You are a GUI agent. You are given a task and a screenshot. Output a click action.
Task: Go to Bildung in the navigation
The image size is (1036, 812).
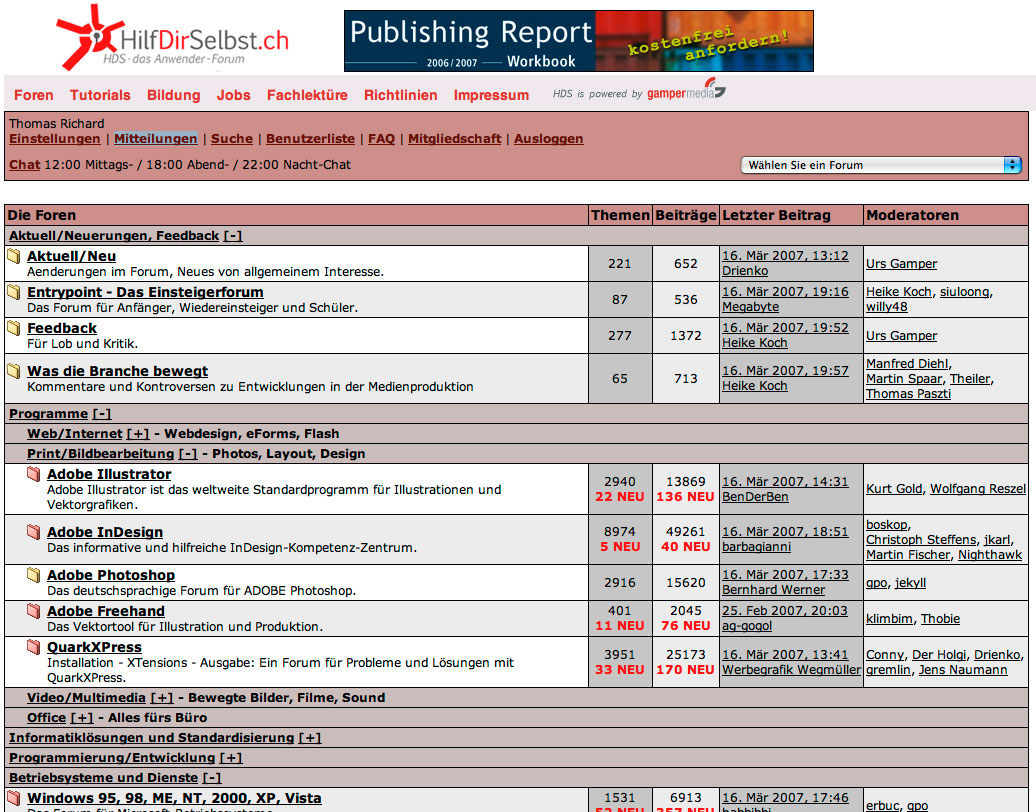click(x=174, y=95)
